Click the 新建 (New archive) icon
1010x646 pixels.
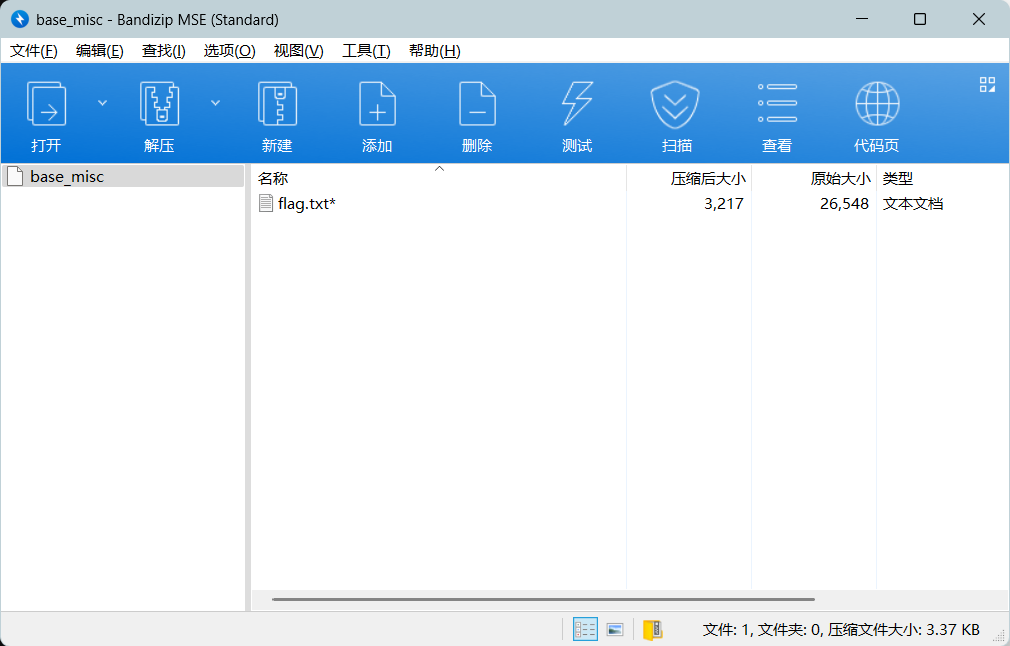pyautogui.click(x=277, y=105)
